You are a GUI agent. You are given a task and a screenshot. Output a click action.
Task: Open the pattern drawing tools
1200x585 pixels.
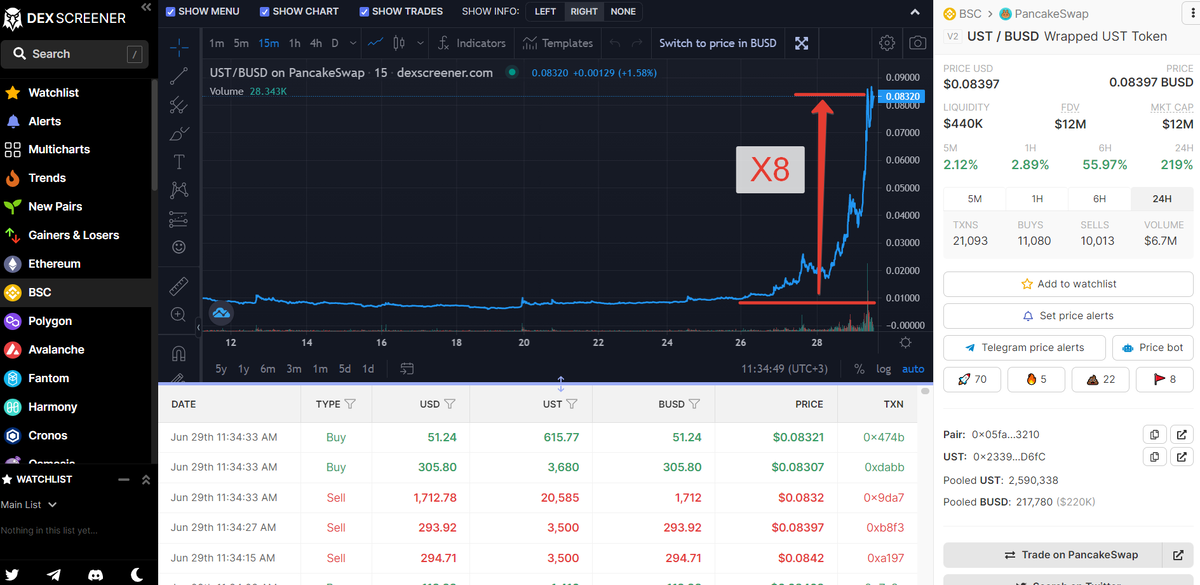179,190
